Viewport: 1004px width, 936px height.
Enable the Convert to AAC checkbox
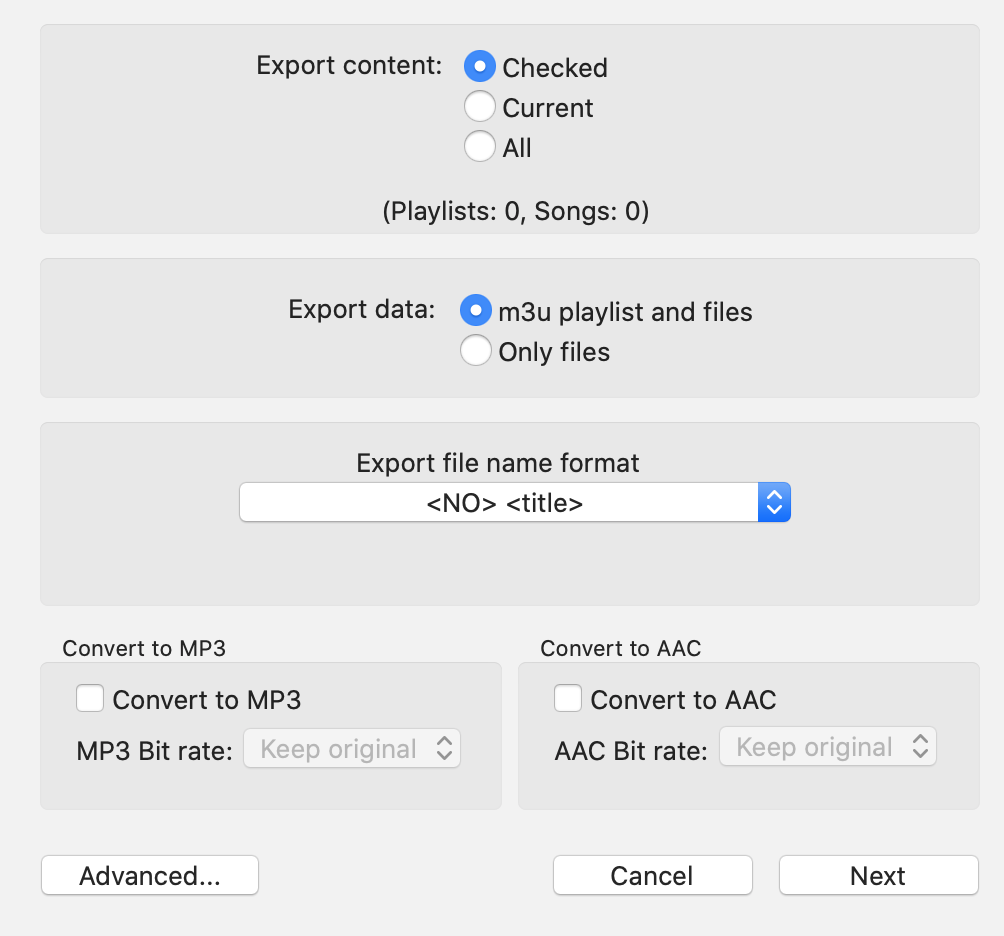pyautogui.click(x=568, y=698)
